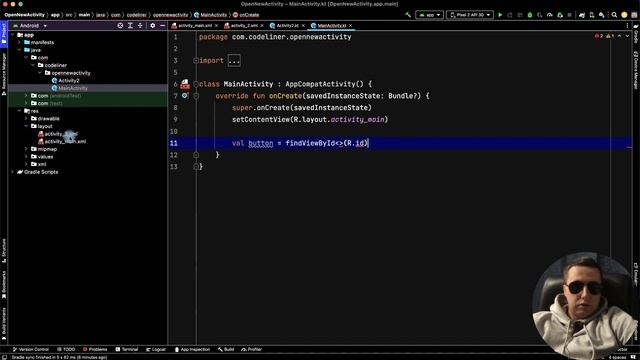The width and height of the screenshot is (640, 360).
Task: Select Activity2 class in project tree
Action: click(x=65, y=81)
